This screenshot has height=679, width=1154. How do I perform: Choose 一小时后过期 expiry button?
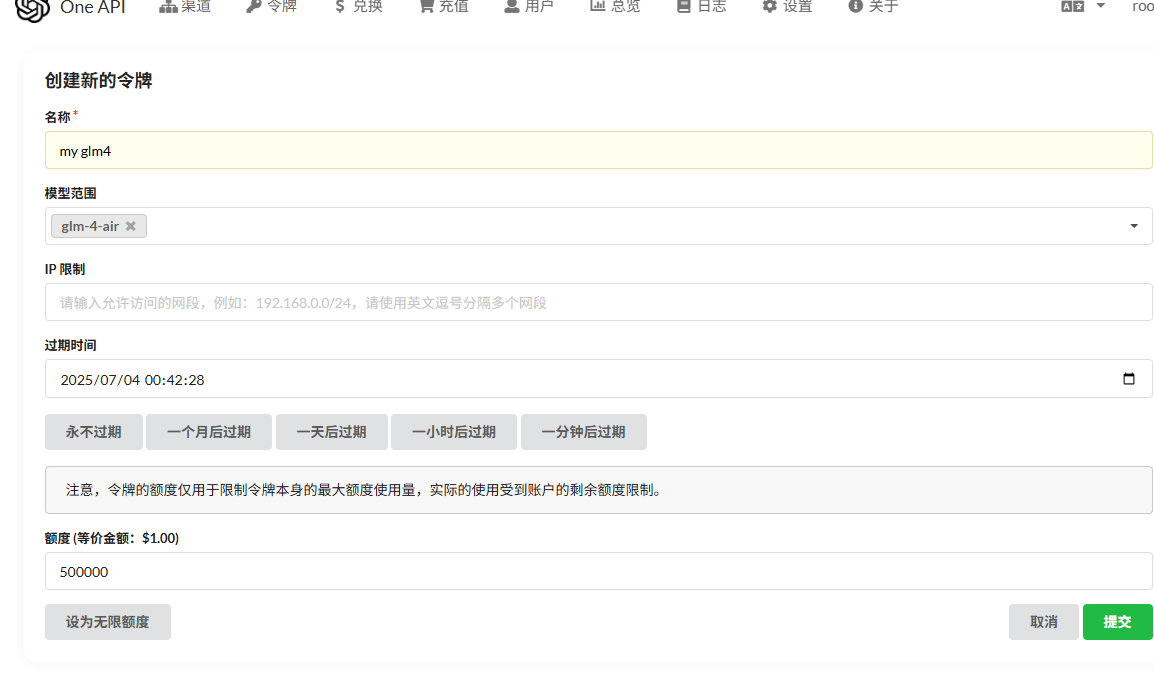tap(454, 432)
